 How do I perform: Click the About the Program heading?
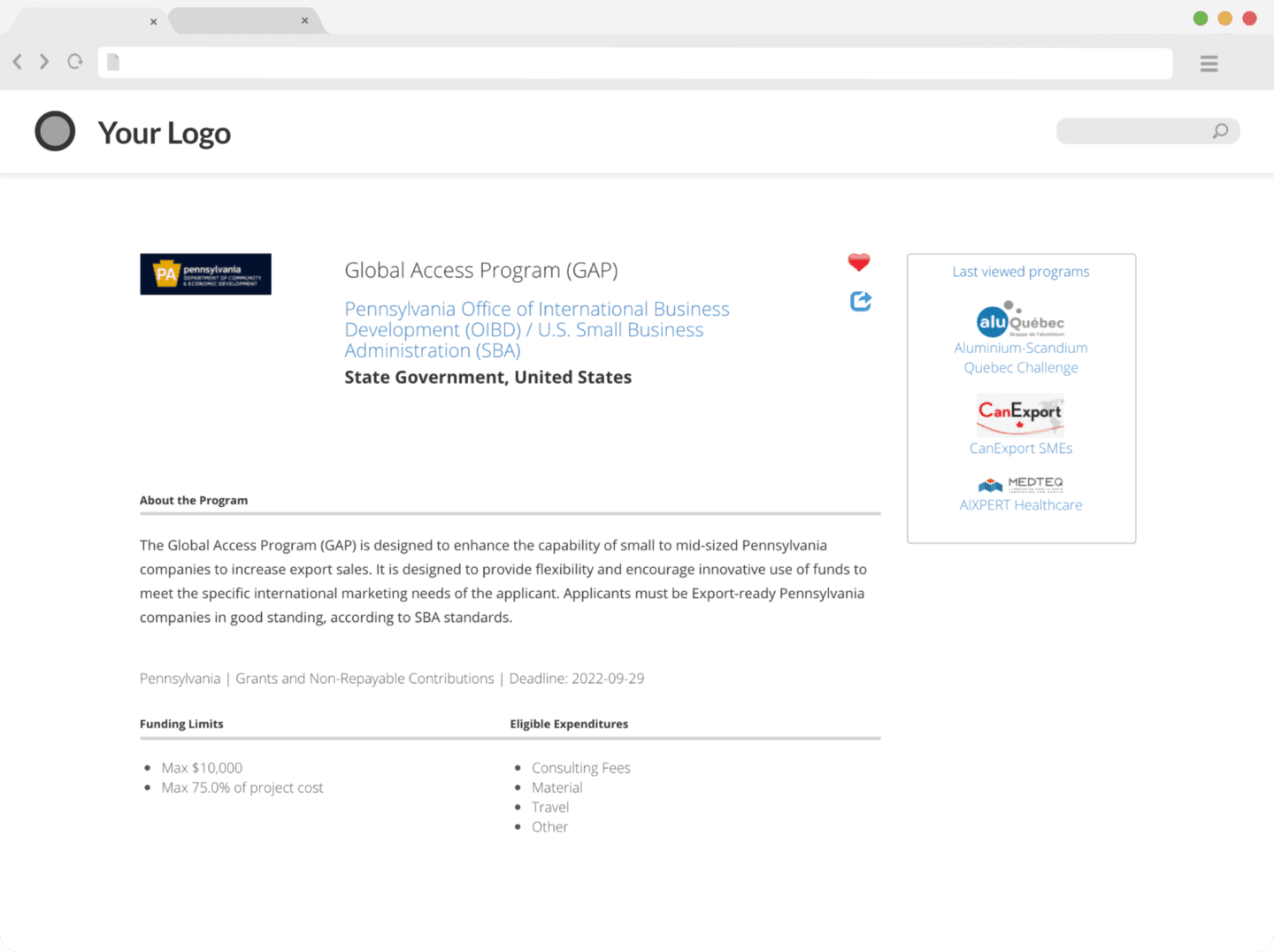click(194, 501)
